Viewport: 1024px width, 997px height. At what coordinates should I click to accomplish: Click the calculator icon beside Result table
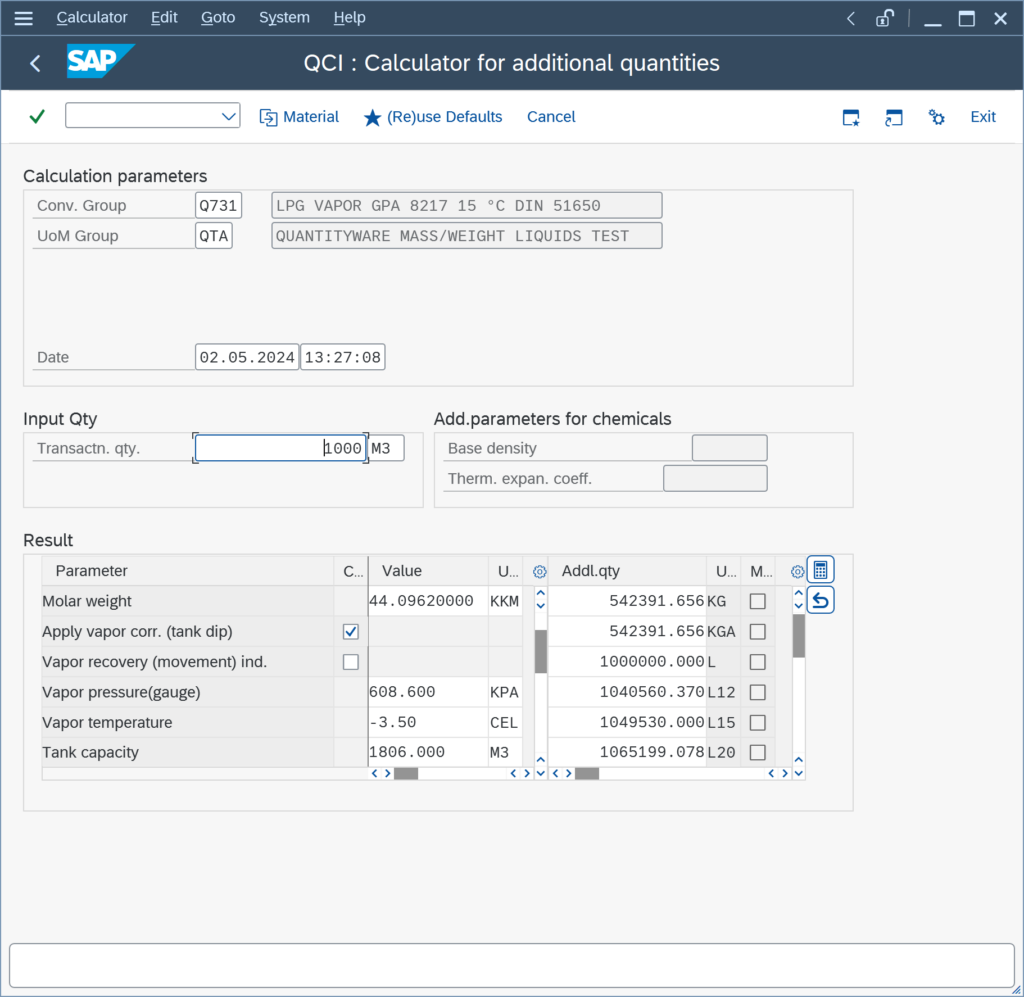click(x=820, y=570)
